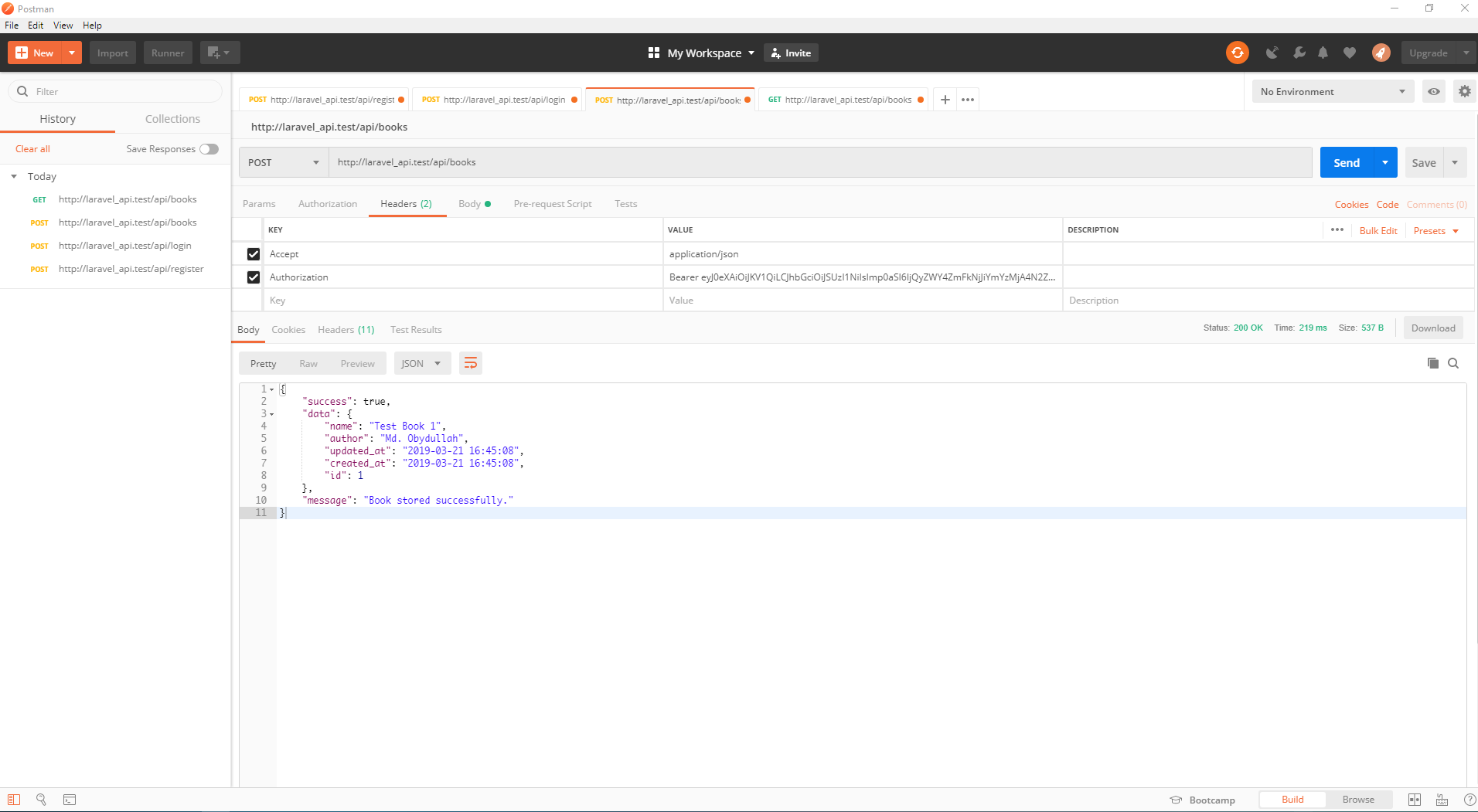Viewport: 1478px width, 812px height.
Task: Open Presets dropdown
Action: click(x=1435, y=231)
